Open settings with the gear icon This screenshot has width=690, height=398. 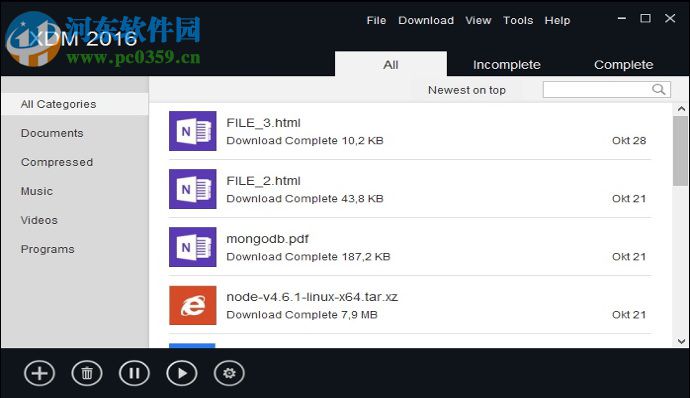tap(229, 373)
